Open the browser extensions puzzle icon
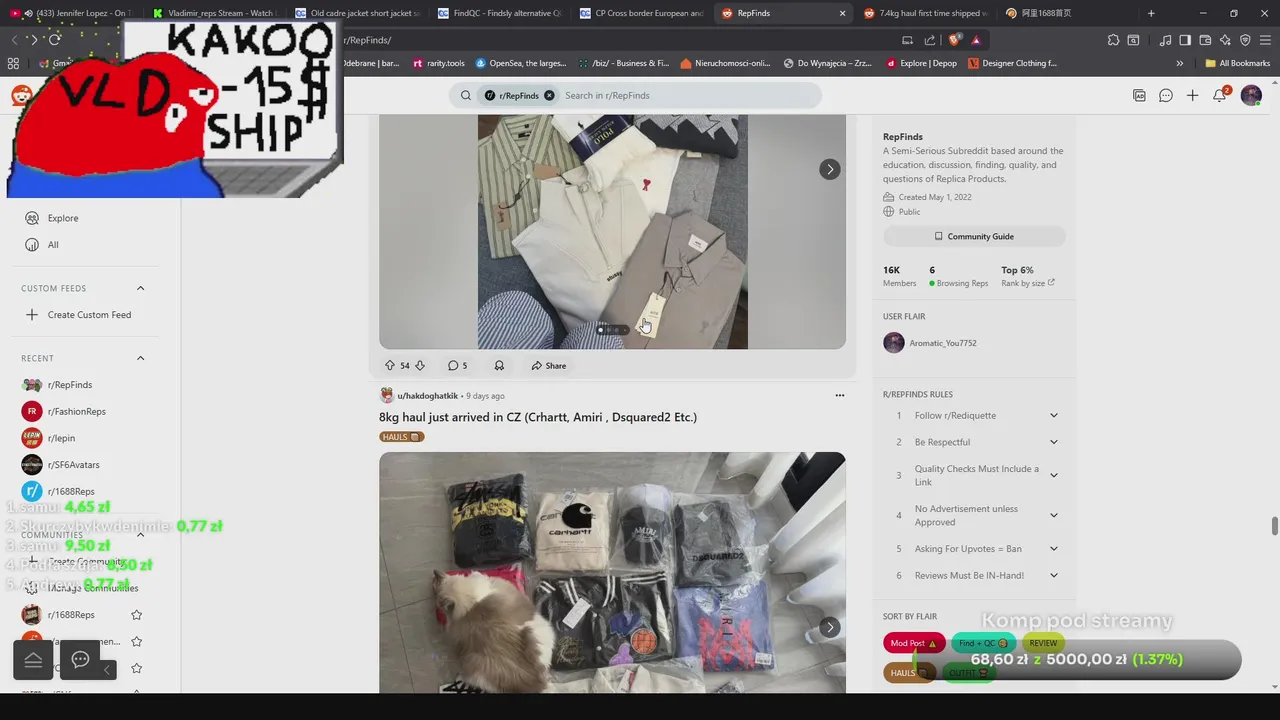 click(1113, 40)
